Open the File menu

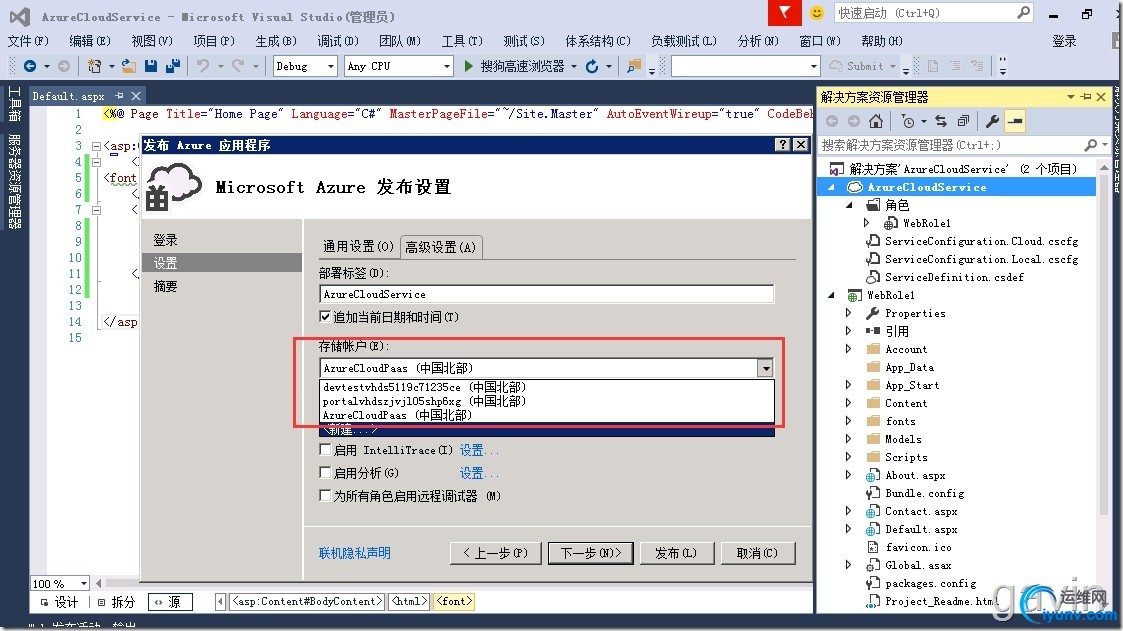28,41
